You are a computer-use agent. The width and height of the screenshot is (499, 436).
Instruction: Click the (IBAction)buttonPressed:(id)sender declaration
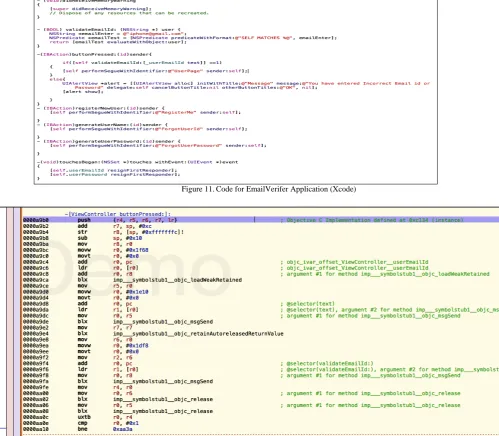pyautogui.click(x=95, y=54)
